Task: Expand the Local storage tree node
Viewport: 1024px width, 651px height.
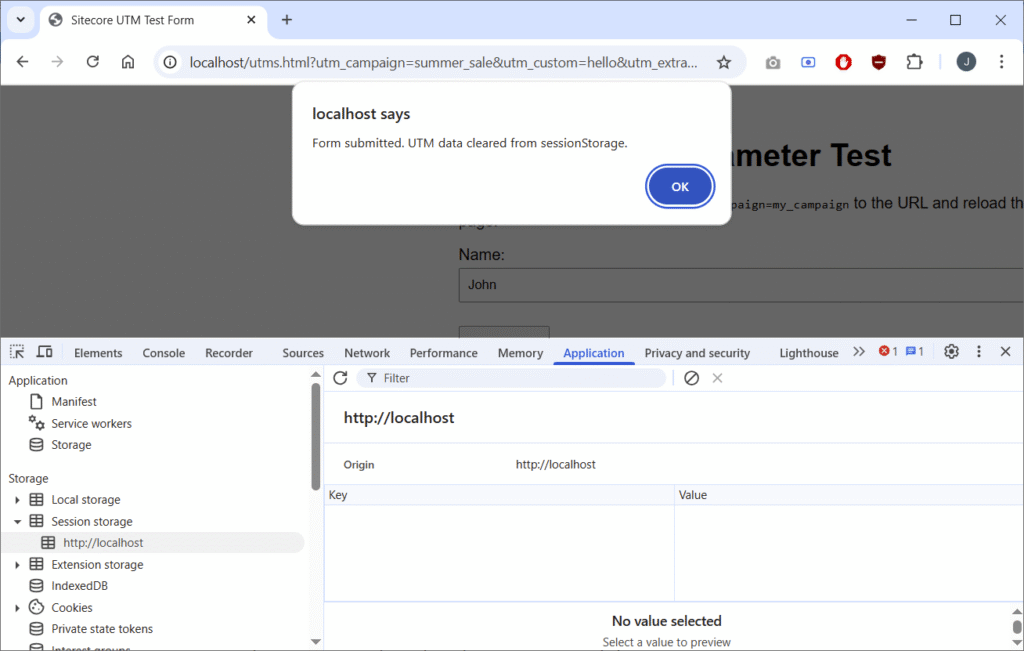Action: [18, 500]
